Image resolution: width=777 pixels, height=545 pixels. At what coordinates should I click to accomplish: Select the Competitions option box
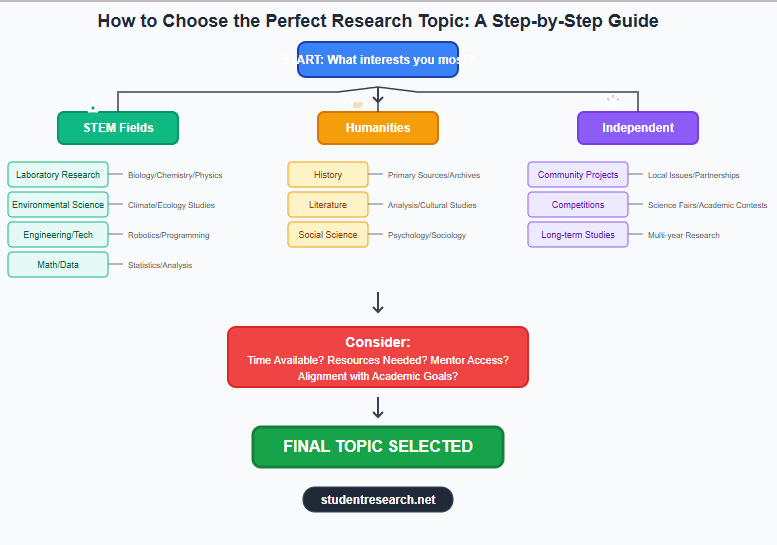(x=578, y=205)
